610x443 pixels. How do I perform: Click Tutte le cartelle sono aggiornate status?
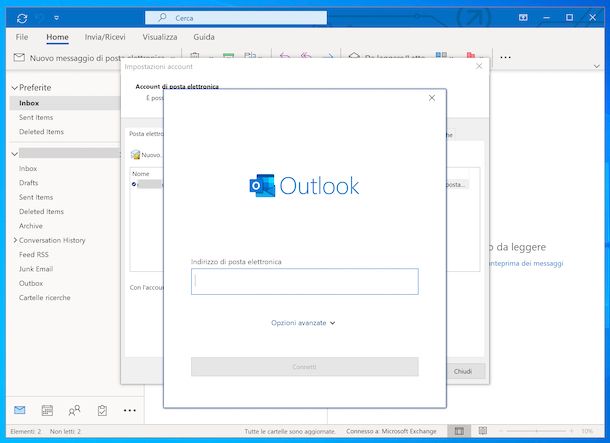point(290,431)
